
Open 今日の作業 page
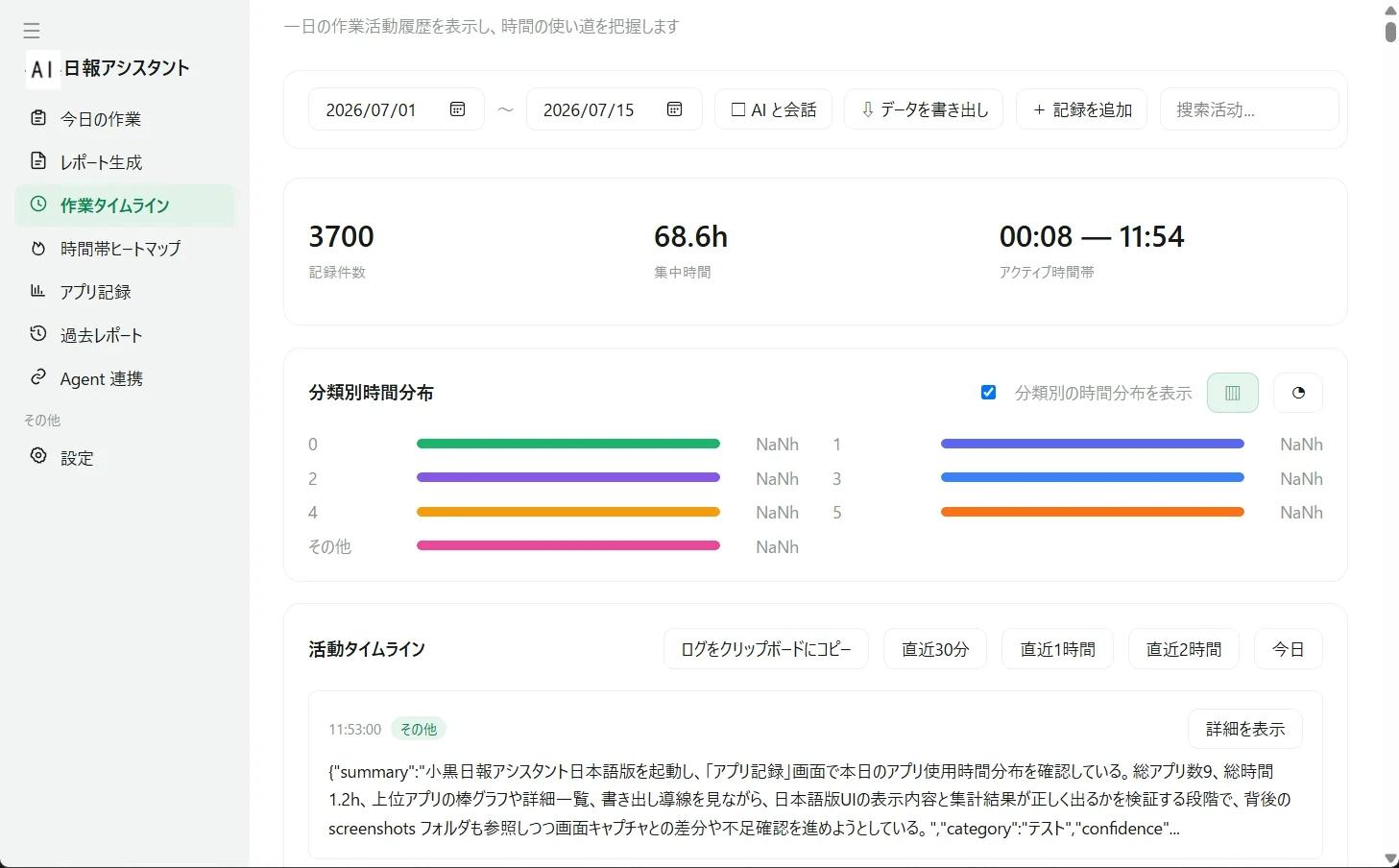point(125,119)
